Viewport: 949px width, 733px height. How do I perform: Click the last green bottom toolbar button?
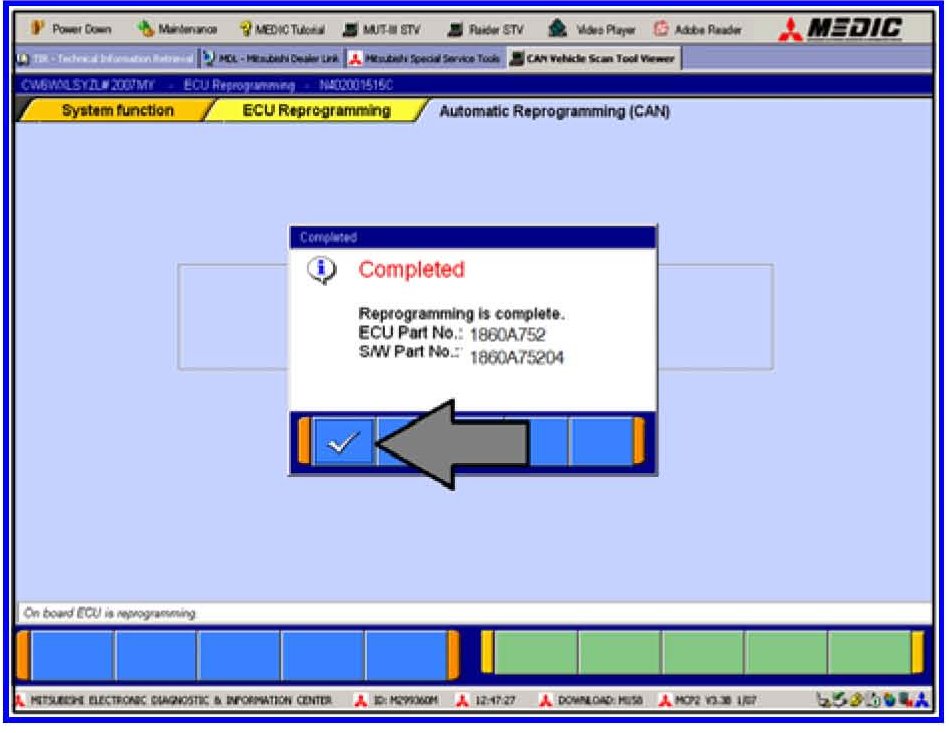[x=868, y=654]
